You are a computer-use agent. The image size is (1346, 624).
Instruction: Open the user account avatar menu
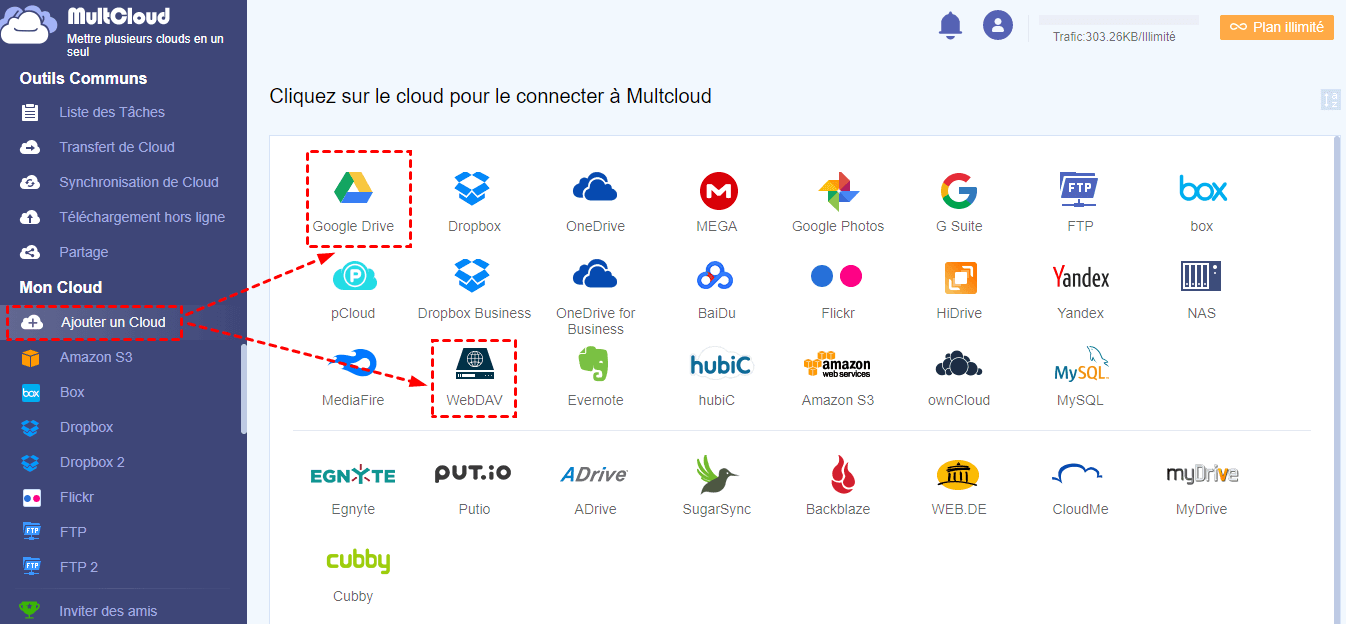pos(998,25)
